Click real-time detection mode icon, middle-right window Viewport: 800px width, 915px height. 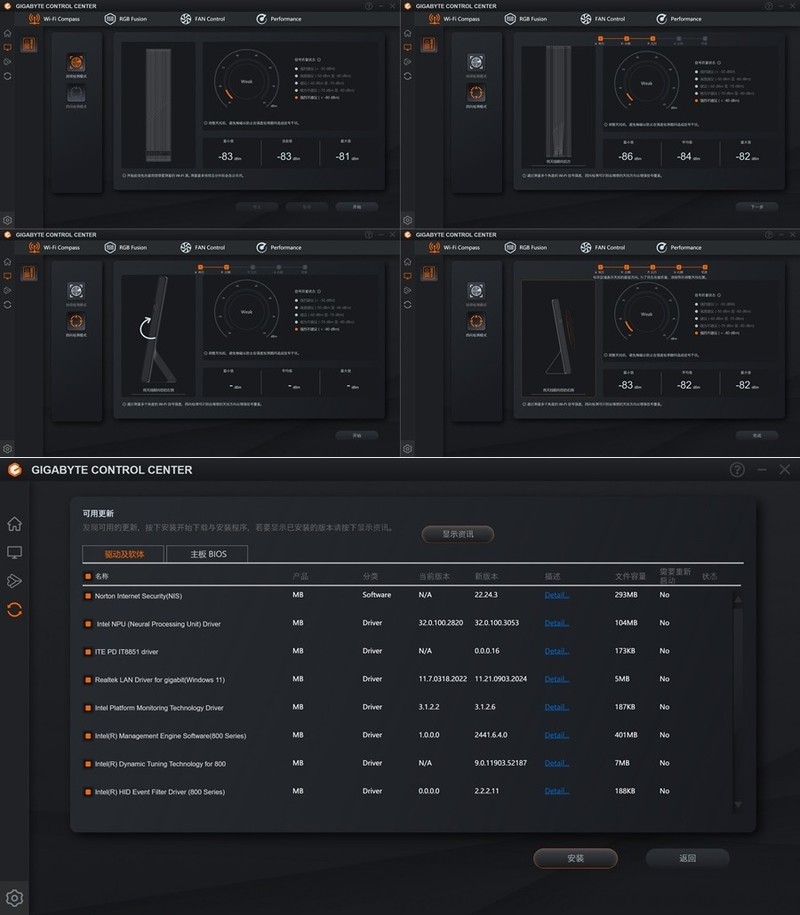click(x=476, y=291)
